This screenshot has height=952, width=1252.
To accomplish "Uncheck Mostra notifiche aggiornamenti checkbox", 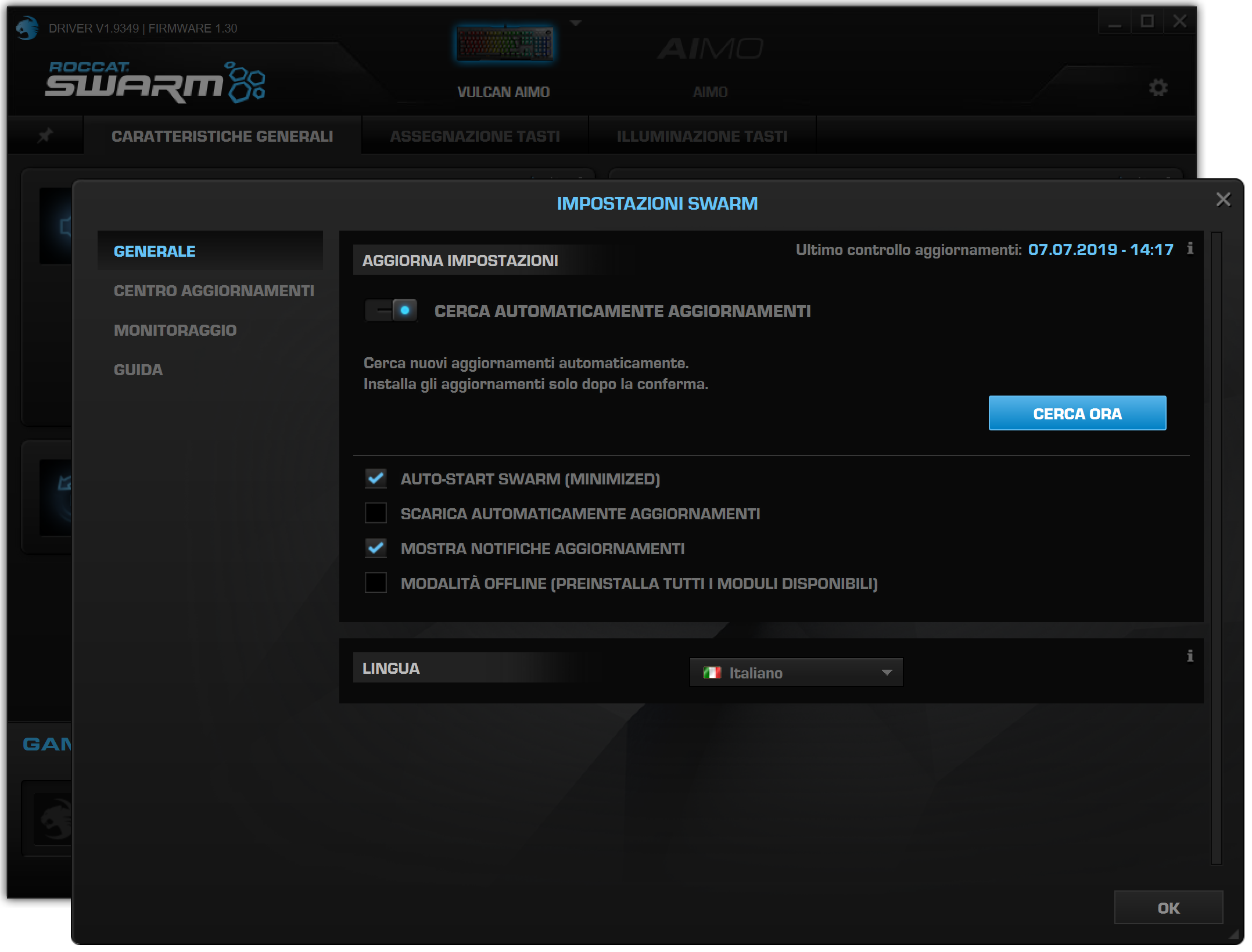I will tap(376, 548).
